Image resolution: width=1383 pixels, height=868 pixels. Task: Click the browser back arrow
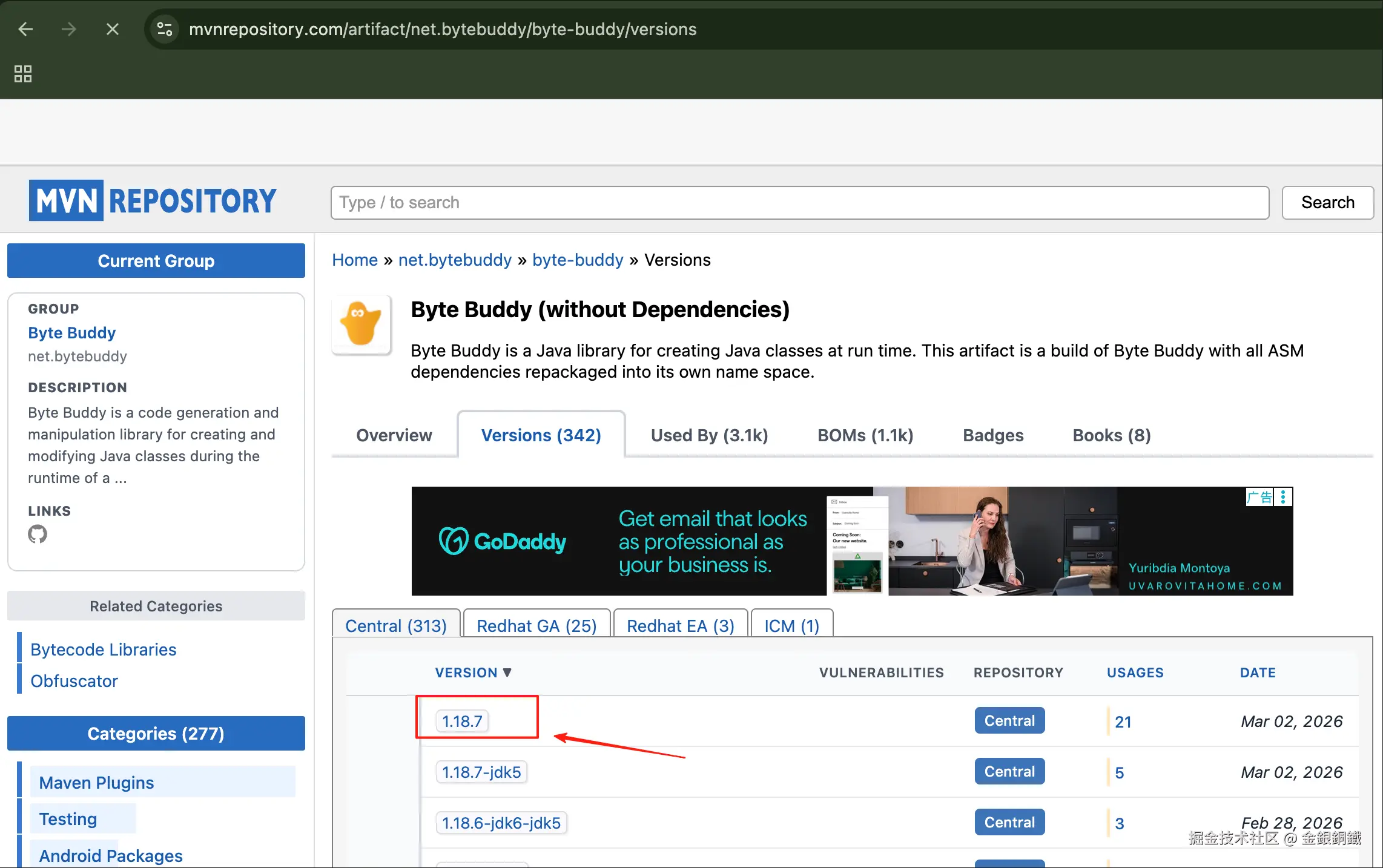(25, 29)
